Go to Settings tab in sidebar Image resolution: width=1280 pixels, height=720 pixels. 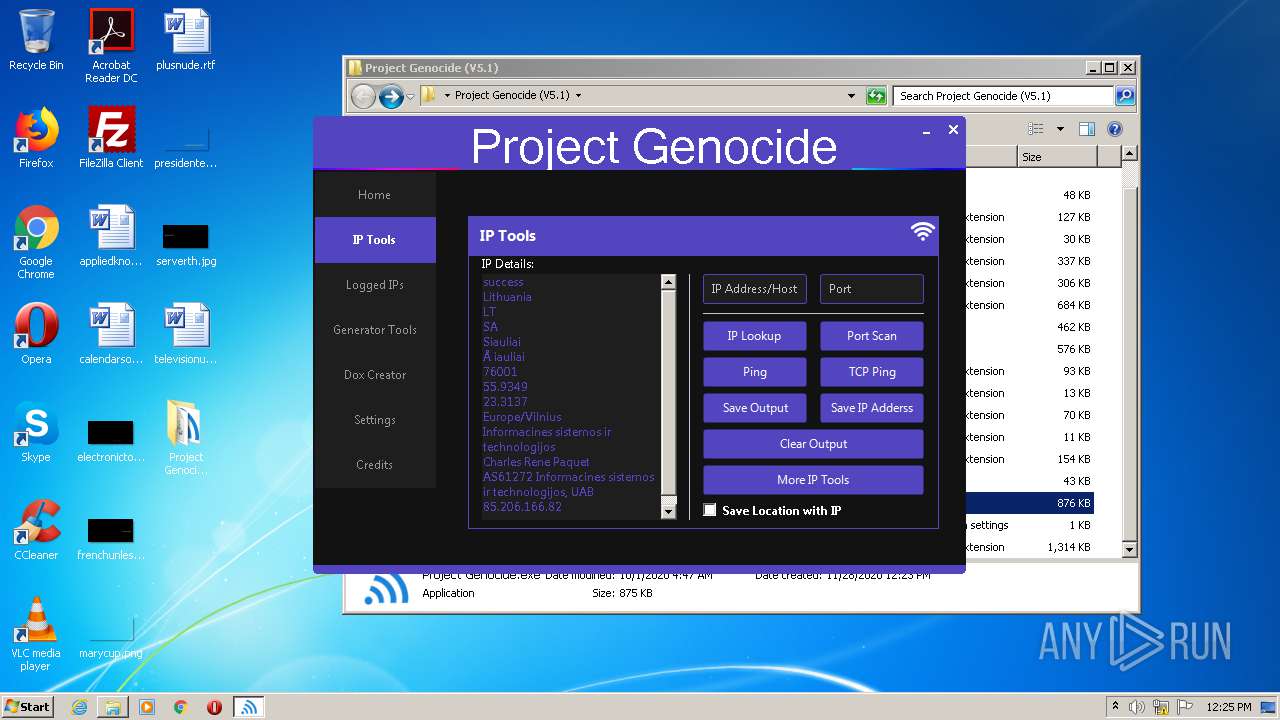click(x=375, y=420)
